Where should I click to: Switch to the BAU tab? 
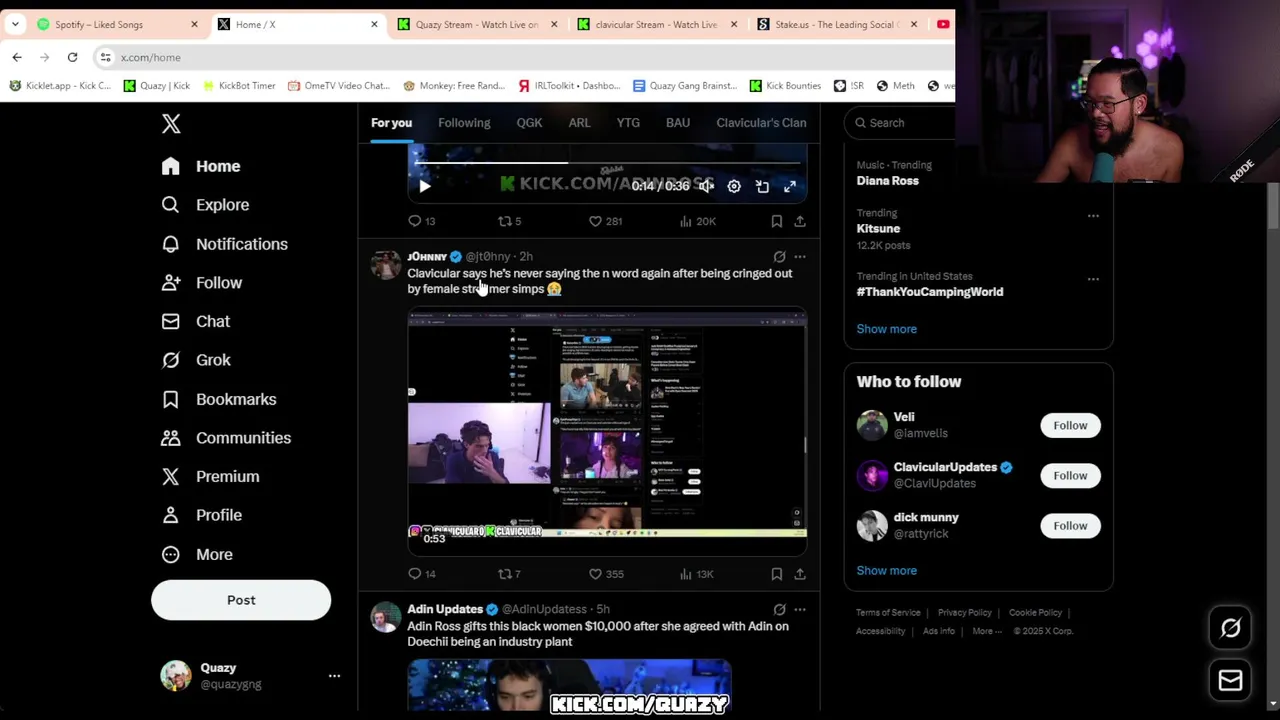(678, 123)
